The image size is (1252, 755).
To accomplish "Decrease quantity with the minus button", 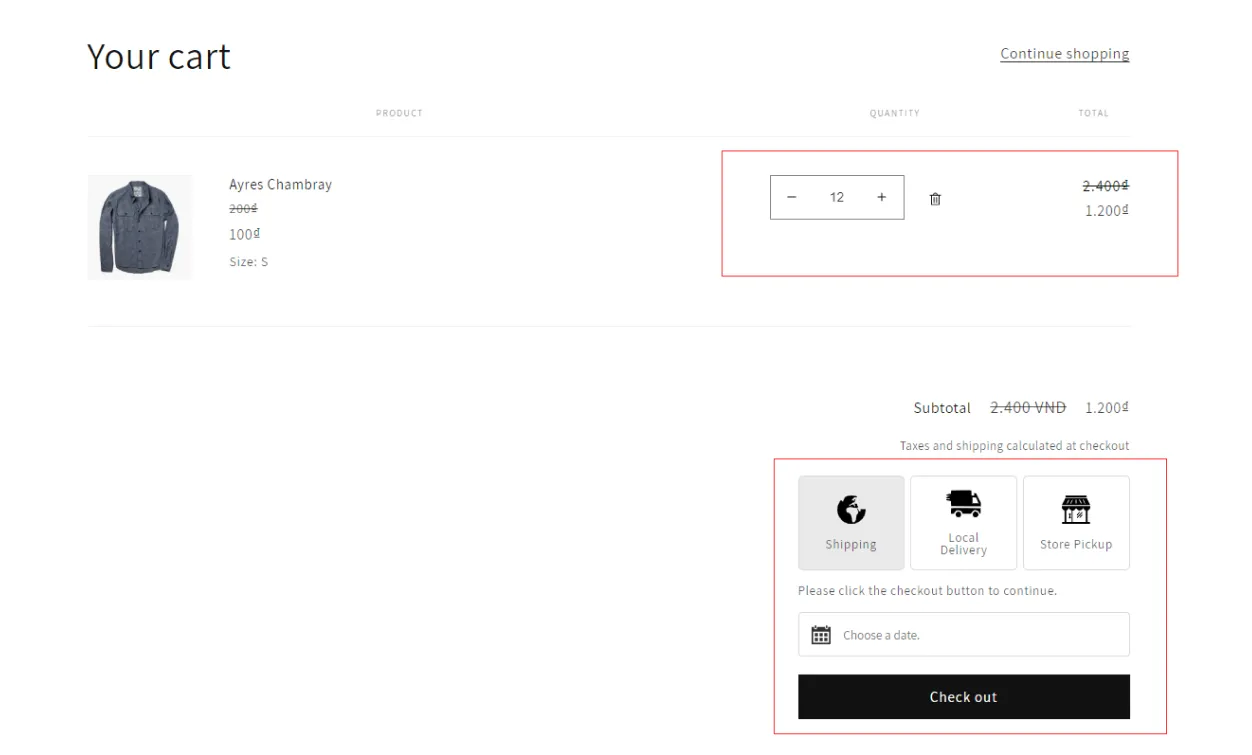I will click(x=792, y=197).
